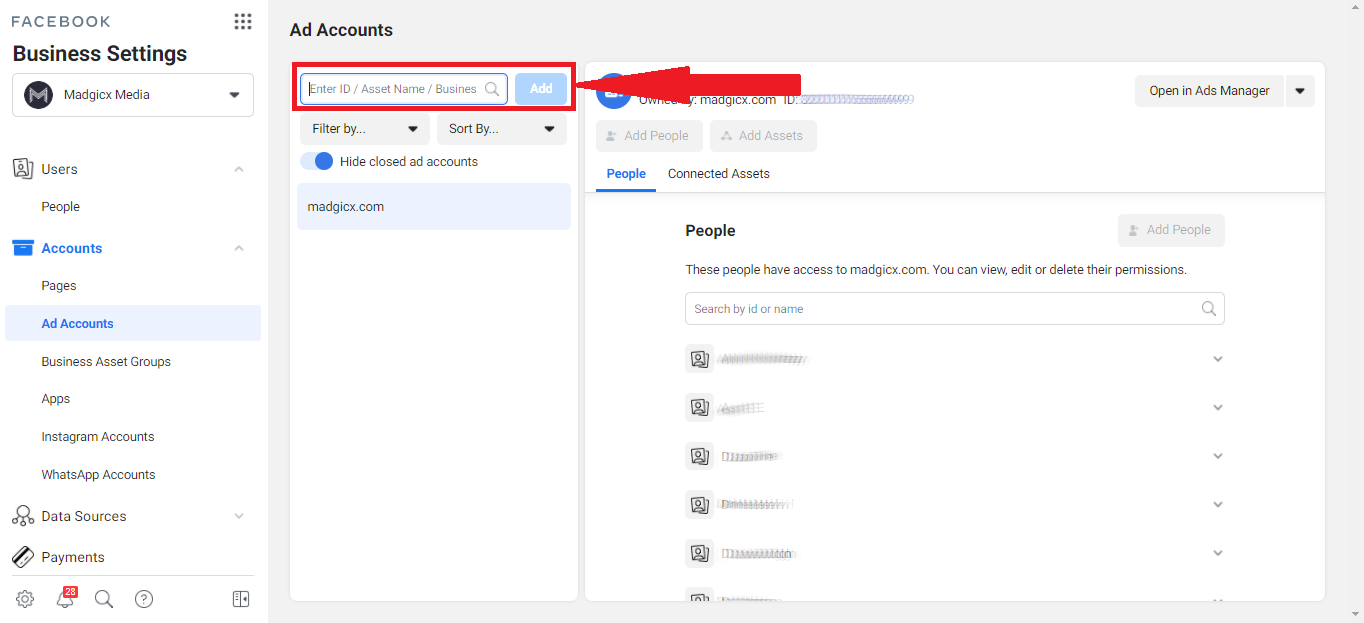The image size is (1364, 623).
Task: Open the settings gear icon
Action: 25,599
